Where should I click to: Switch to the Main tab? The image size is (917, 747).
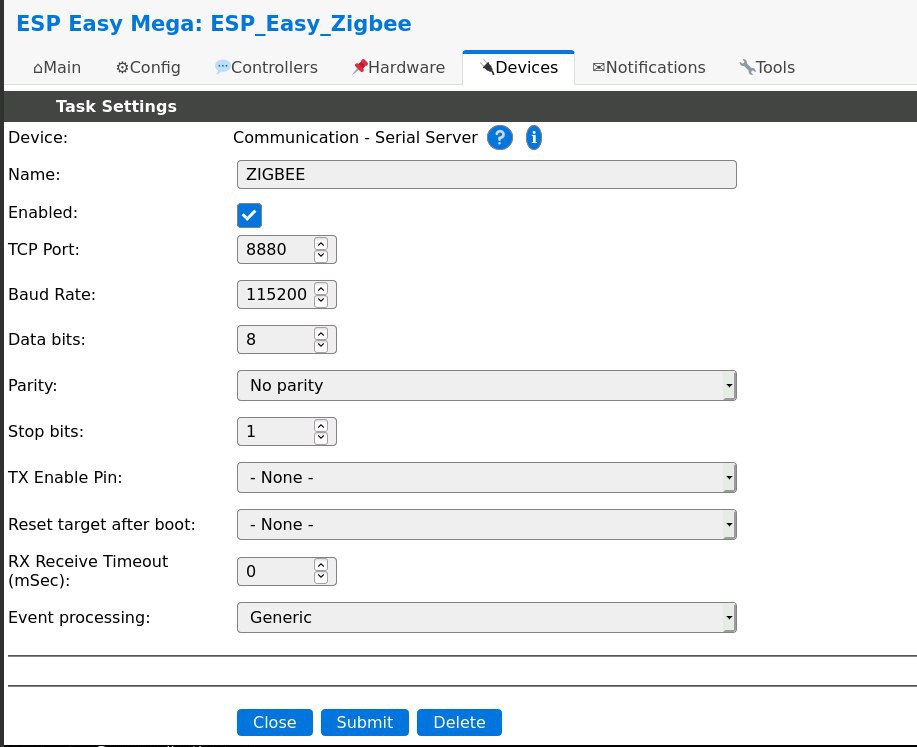(x=57, y=68)
